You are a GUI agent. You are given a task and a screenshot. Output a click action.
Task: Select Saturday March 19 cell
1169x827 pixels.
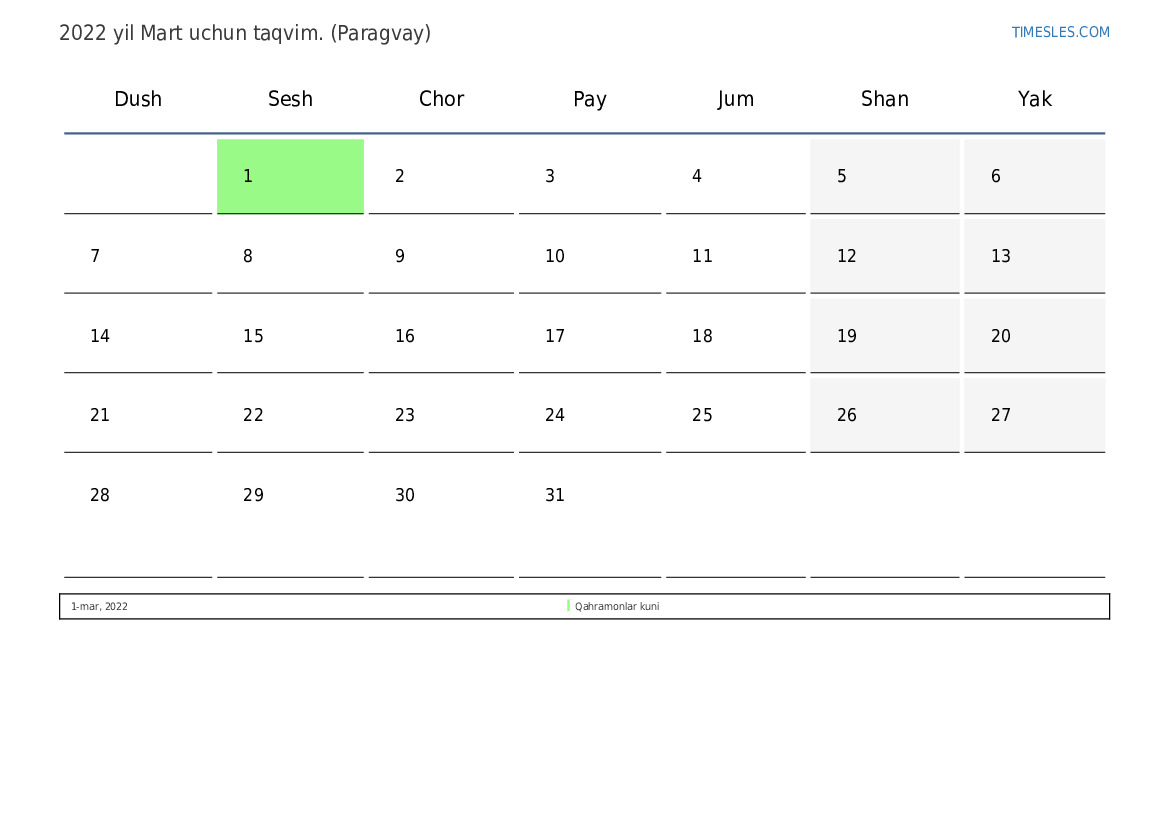pos(884,336)
